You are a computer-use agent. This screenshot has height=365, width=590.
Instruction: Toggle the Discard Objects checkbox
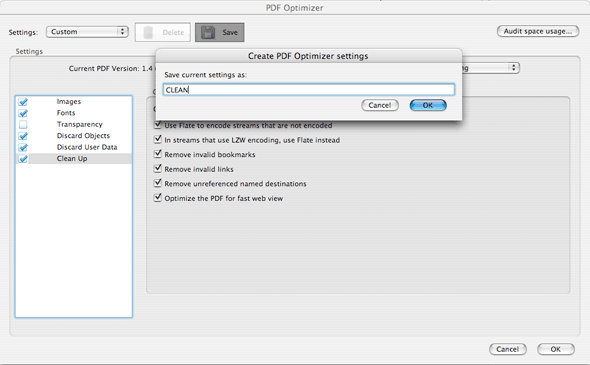pyautogui.click(x=23, y=136)
